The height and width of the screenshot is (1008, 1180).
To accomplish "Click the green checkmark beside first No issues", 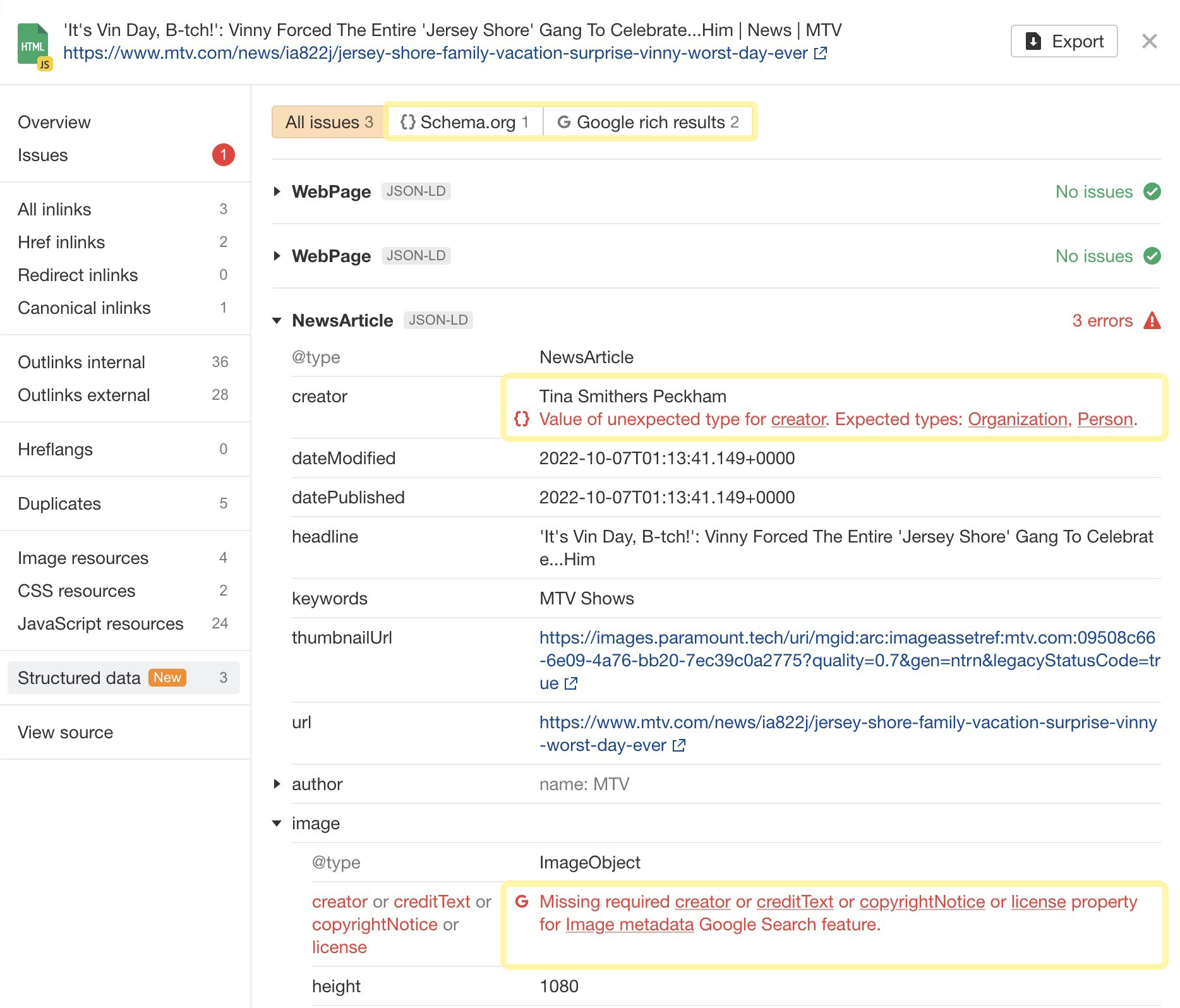I will (1153, 192).
